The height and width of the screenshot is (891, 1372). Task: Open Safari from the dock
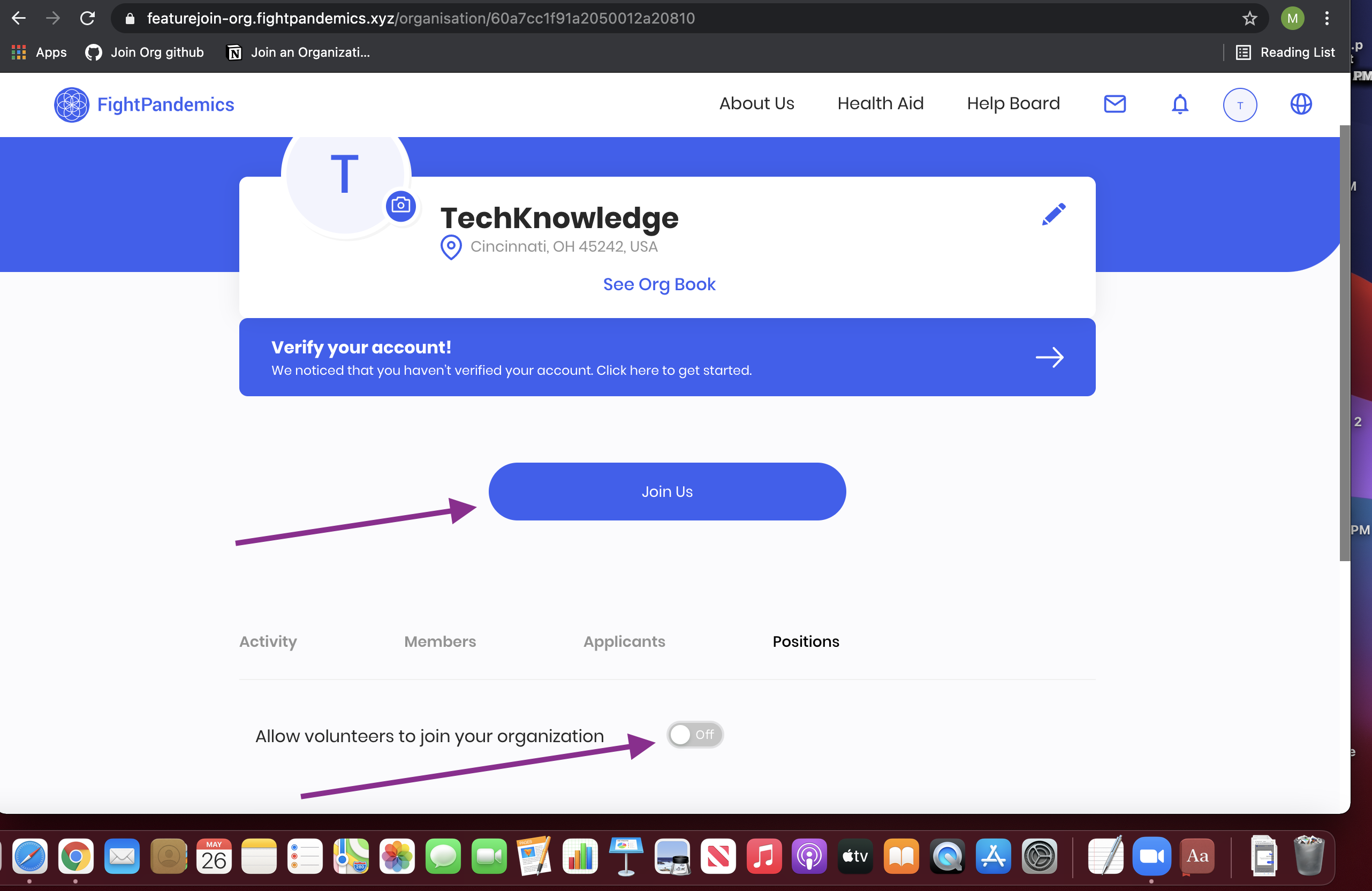[30, 856]
